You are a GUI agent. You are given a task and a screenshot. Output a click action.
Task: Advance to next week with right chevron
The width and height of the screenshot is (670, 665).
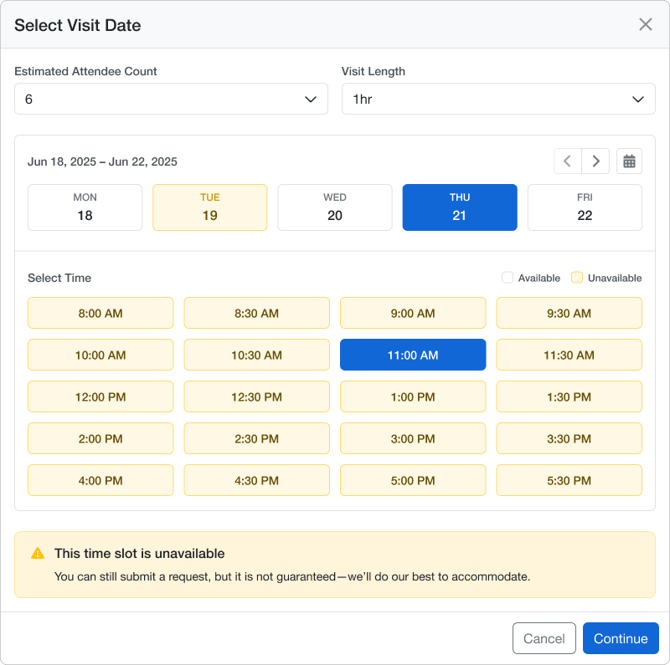[x=596, y=161]
